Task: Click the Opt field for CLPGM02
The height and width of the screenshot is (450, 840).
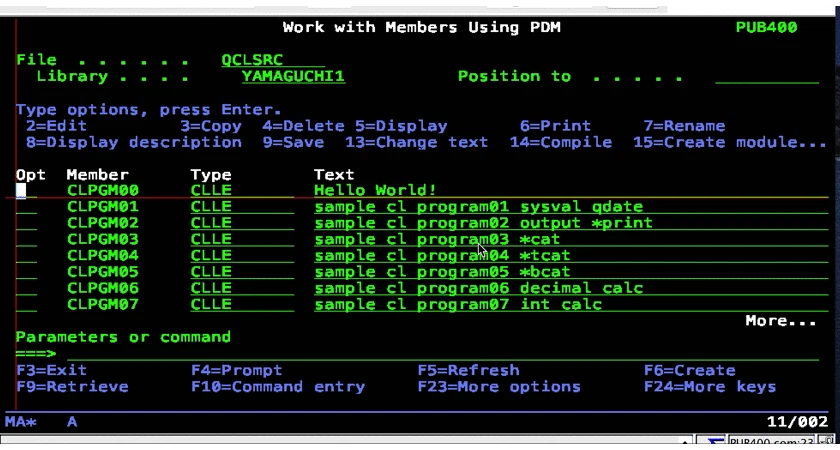Action: click(x=26, y=223)
